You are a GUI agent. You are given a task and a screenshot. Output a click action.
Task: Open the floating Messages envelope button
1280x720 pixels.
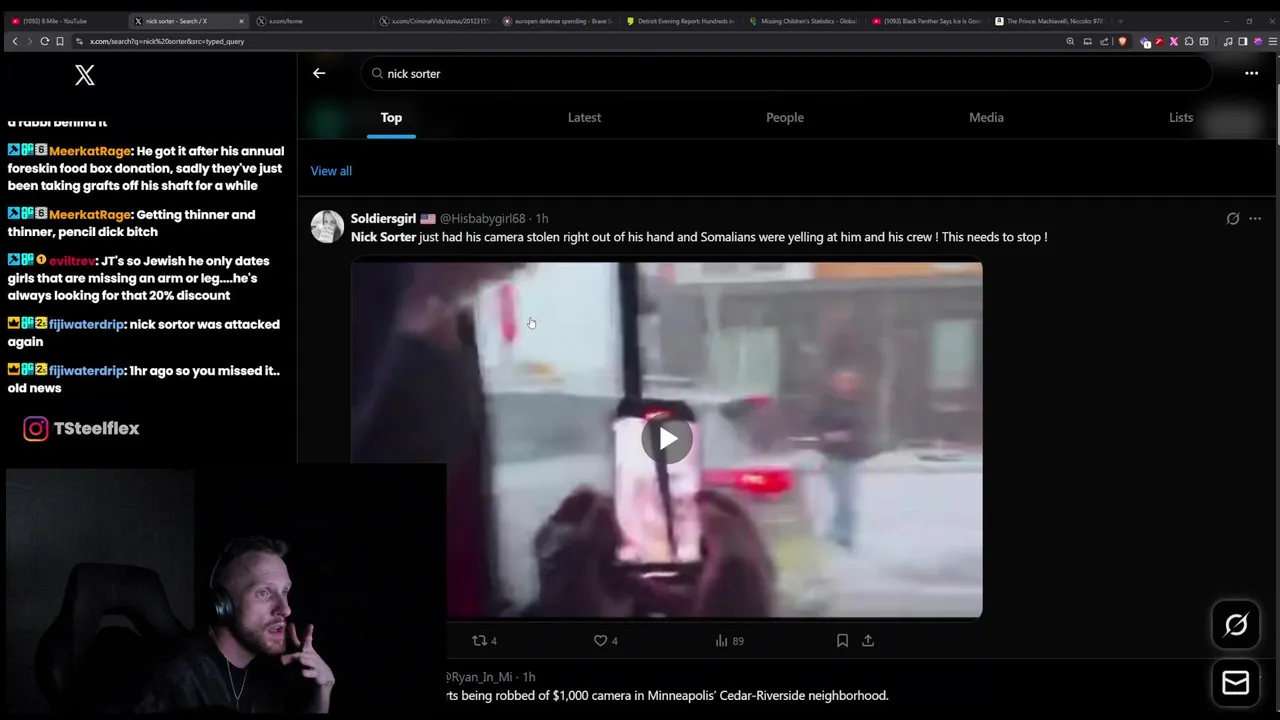[x=1236, y=683]
